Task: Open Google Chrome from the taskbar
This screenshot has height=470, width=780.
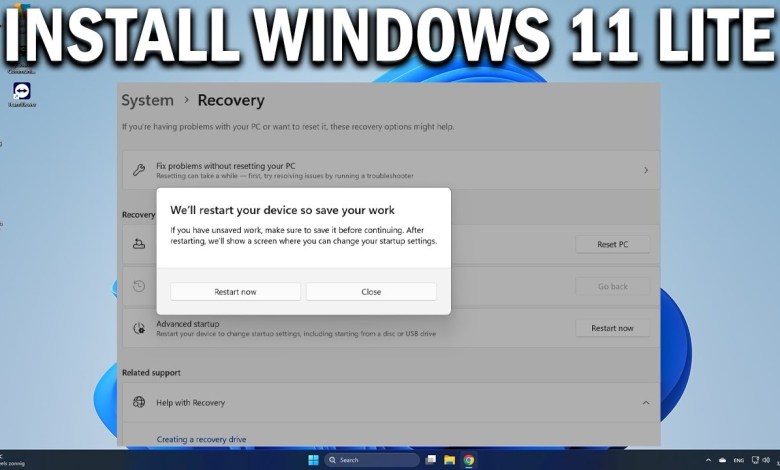Action: (469, 460)
